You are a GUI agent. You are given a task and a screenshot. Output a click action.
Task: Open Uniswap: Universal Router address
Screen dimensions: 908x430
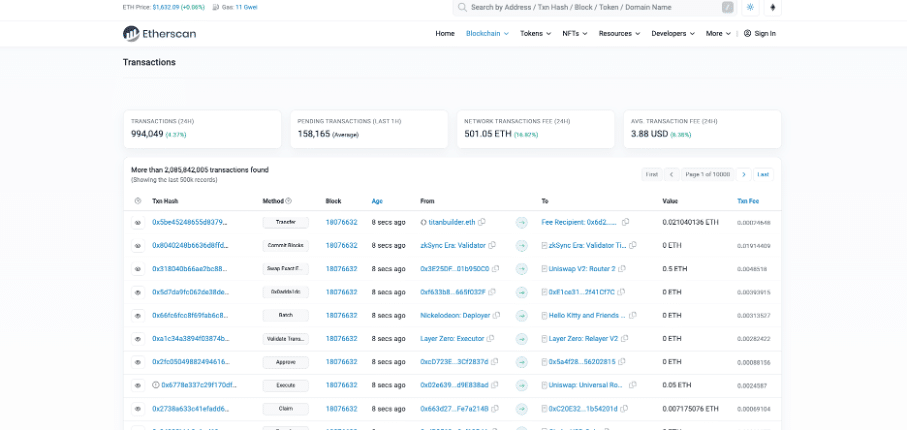click(x=587, y=385)
